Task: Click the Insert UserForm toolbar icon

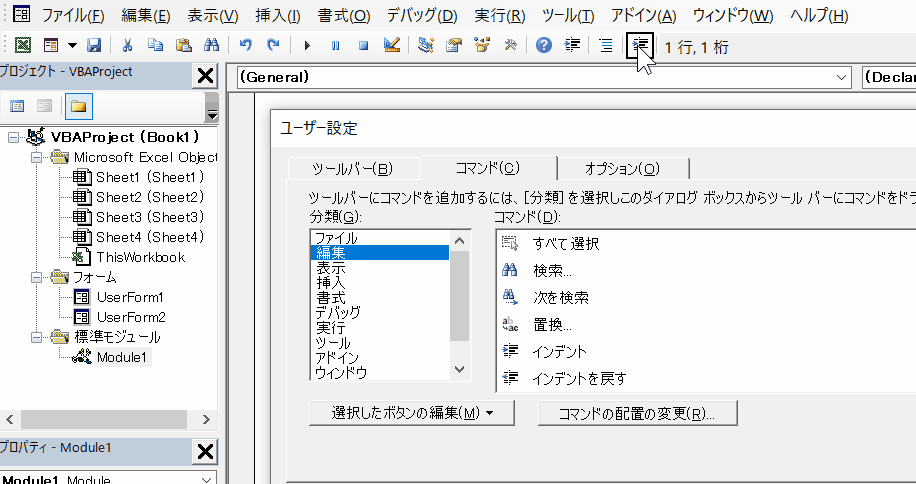Action: click(x=51, y=45)
